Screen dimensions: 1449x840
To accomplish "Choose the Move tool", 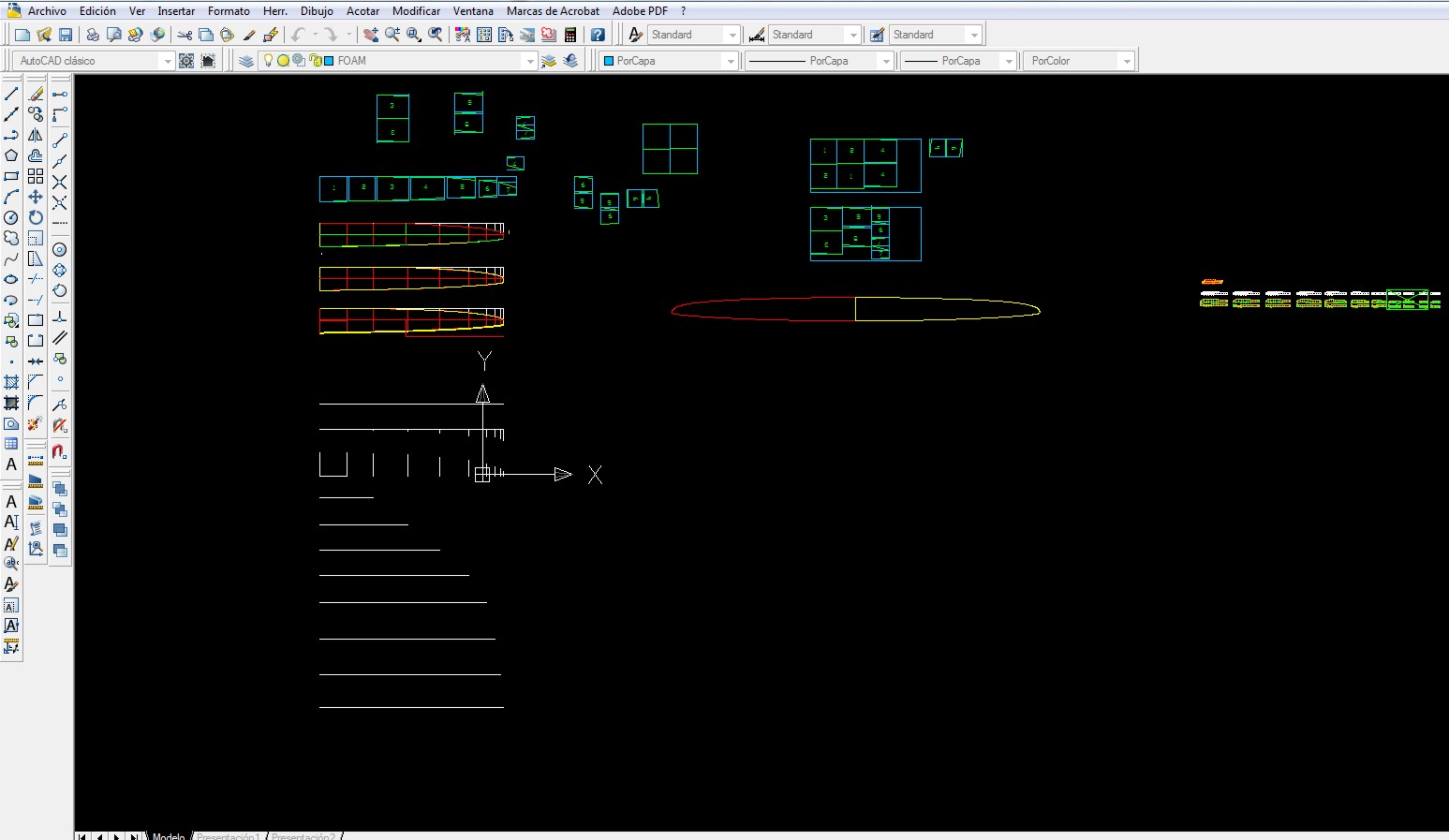I will coord(36,197).
